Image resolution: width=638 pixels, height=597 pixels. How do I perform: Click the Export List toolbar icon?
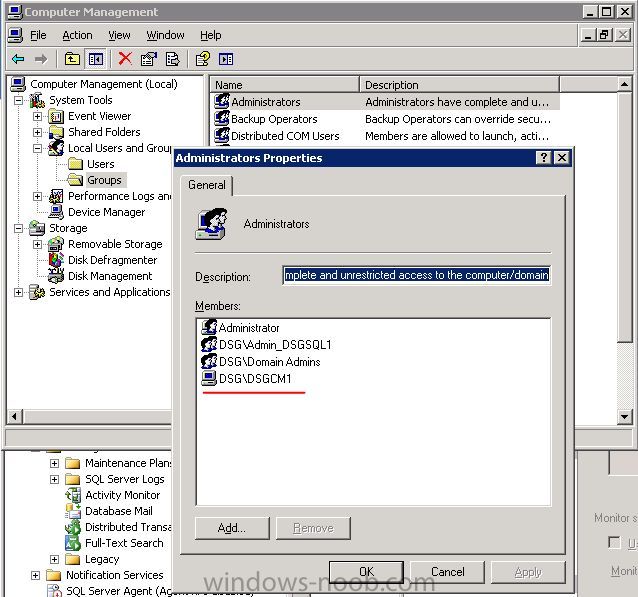pos(173,59)
